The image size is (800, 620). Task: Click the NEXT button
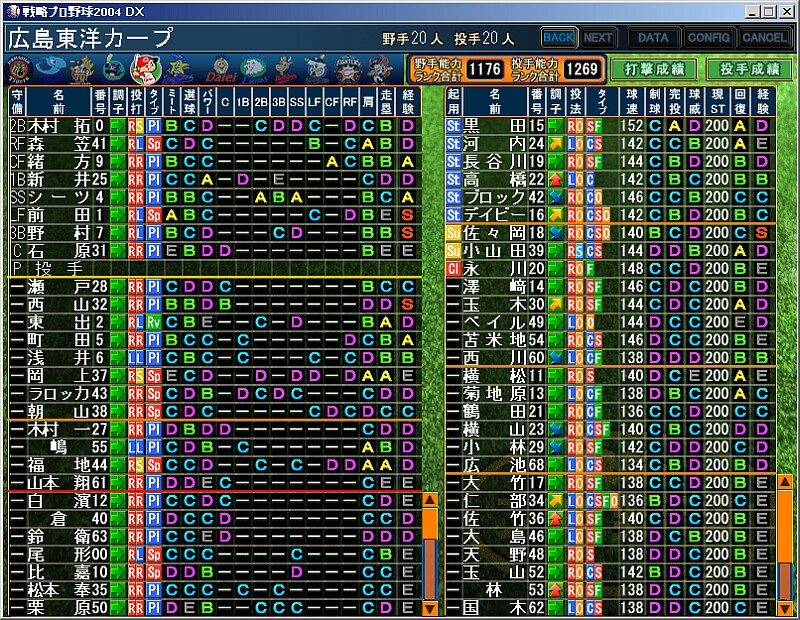(x=598, y=38)
